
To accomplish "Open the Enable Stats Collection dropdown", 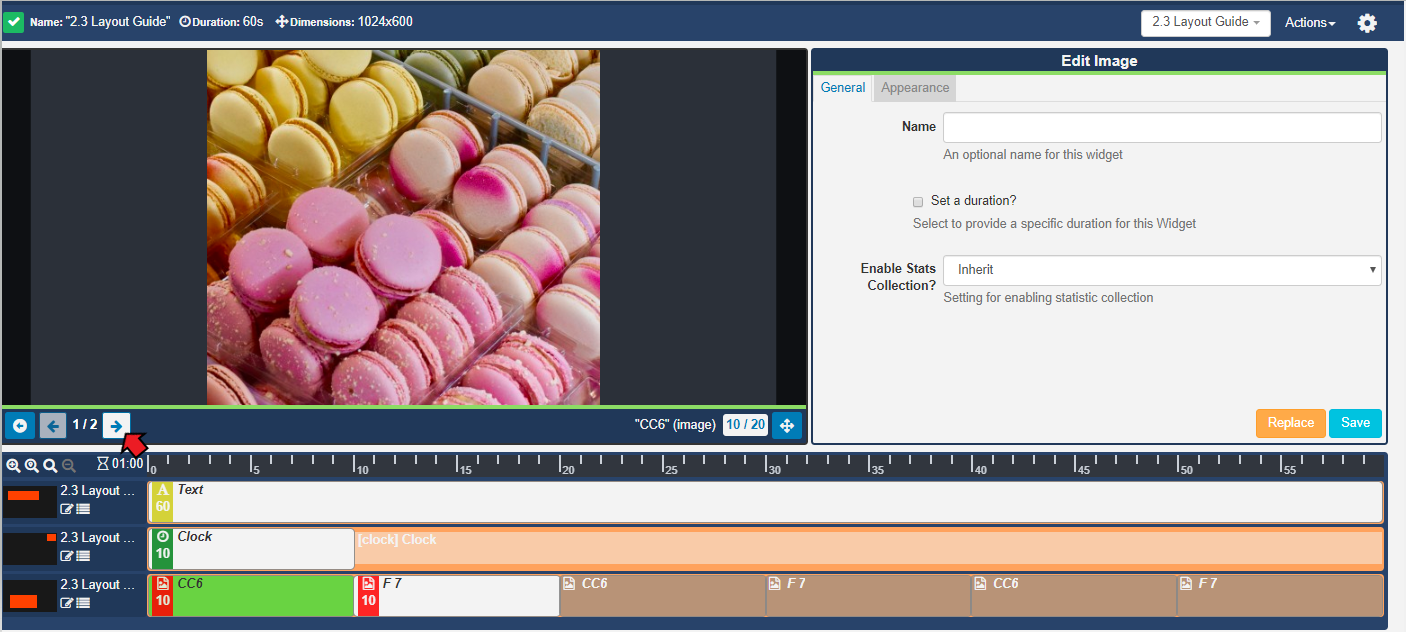I will 1161,269.
